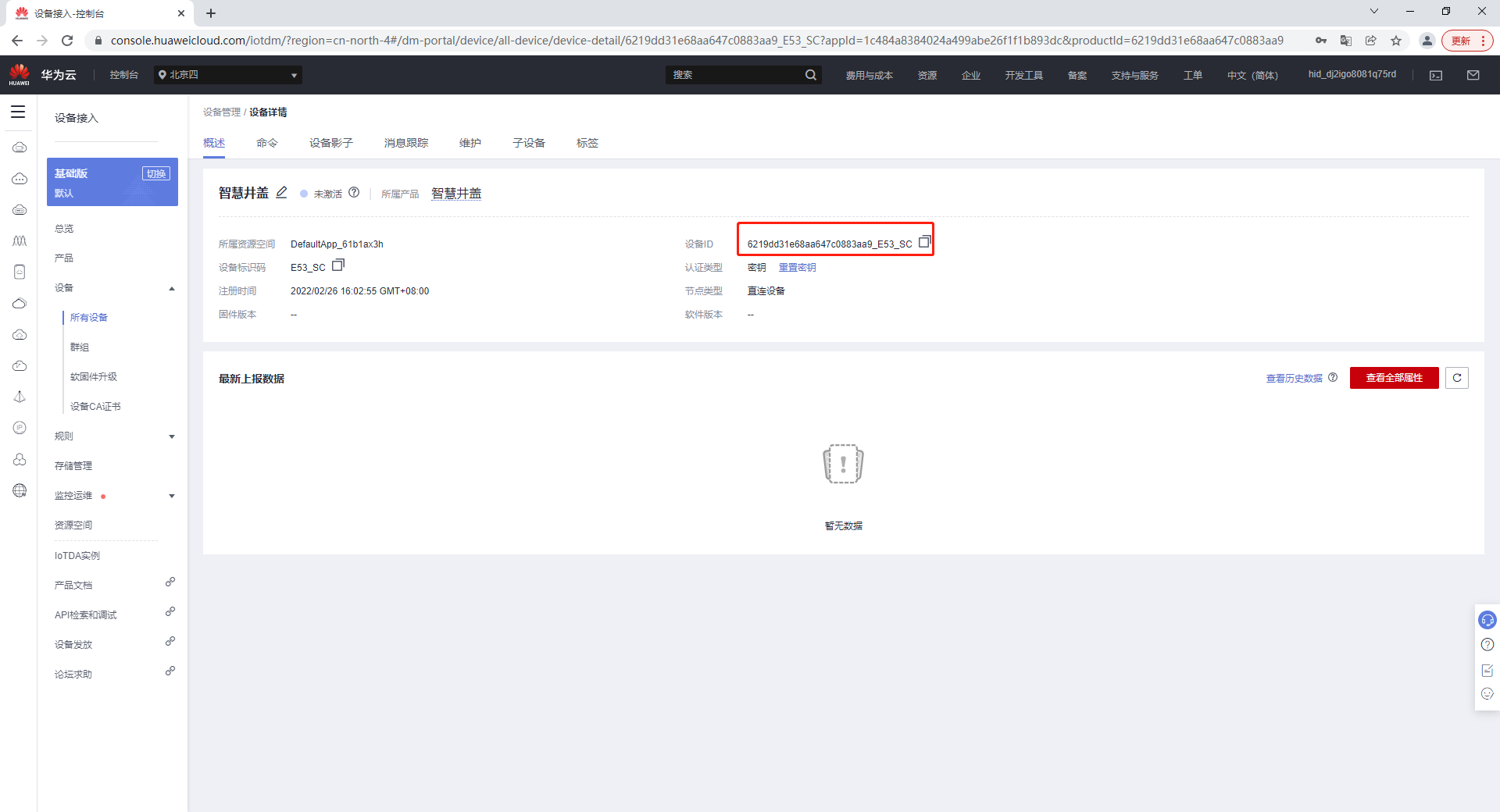The width and height of the screenshot is (1500, 812).
Task: Switch to the 标签 tab
Action: [587, 143]
